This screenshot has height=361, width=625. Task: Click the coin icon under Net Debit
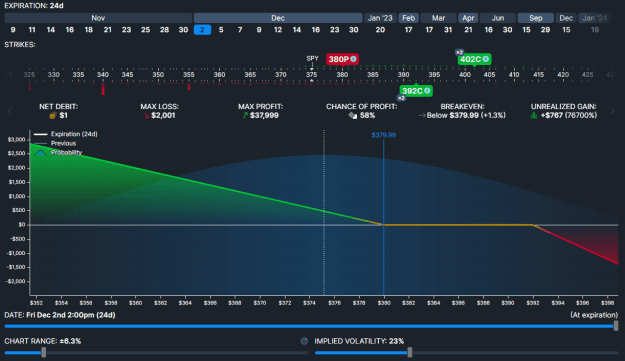(x=53, y=116)
